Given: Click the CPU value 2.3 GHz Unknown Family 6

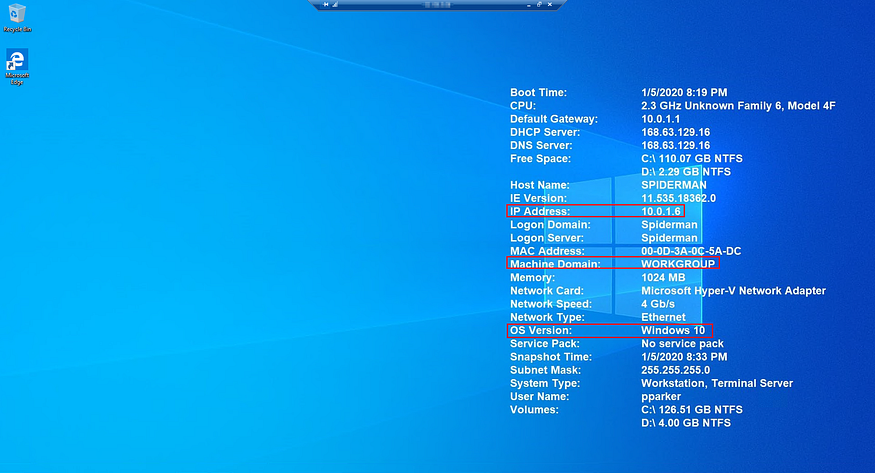Looking at the screenshot, I should click(x=738, y=106).
